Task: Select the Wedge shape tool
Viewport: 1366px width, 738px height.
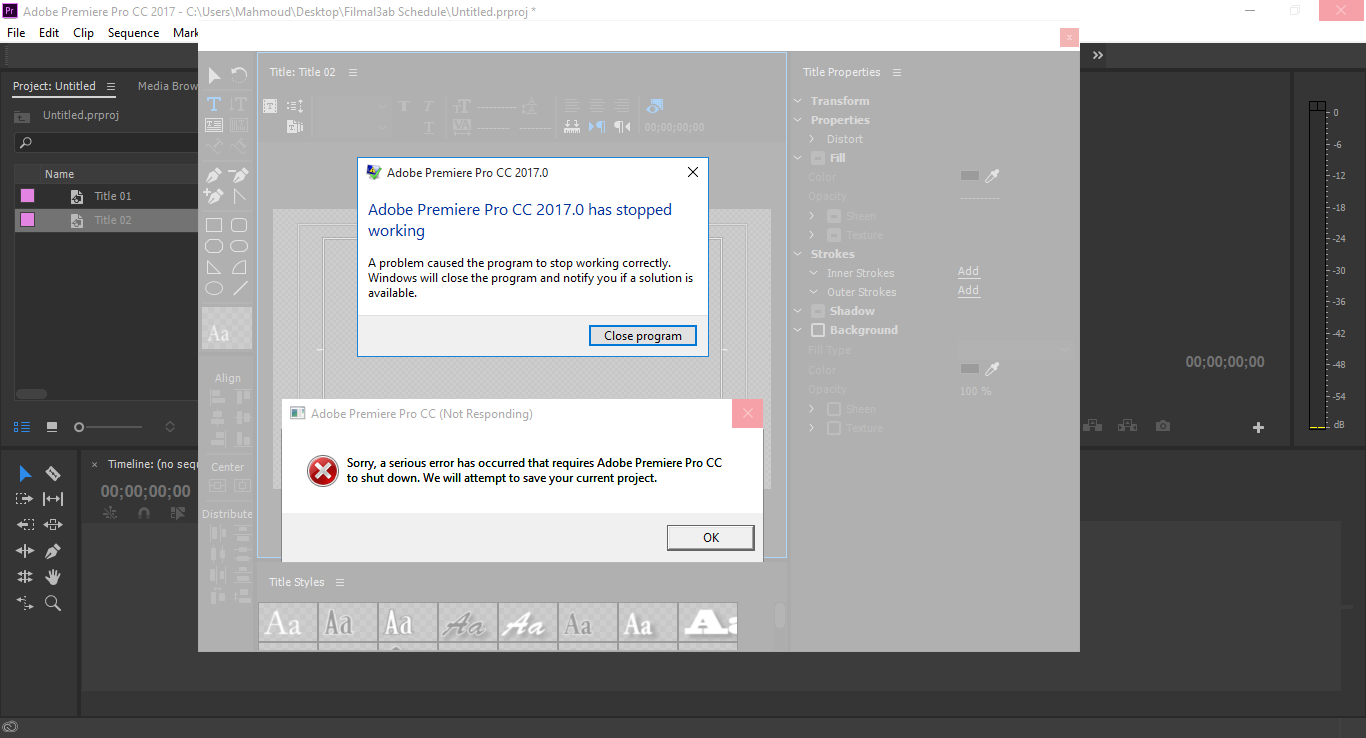Action: 214,267
